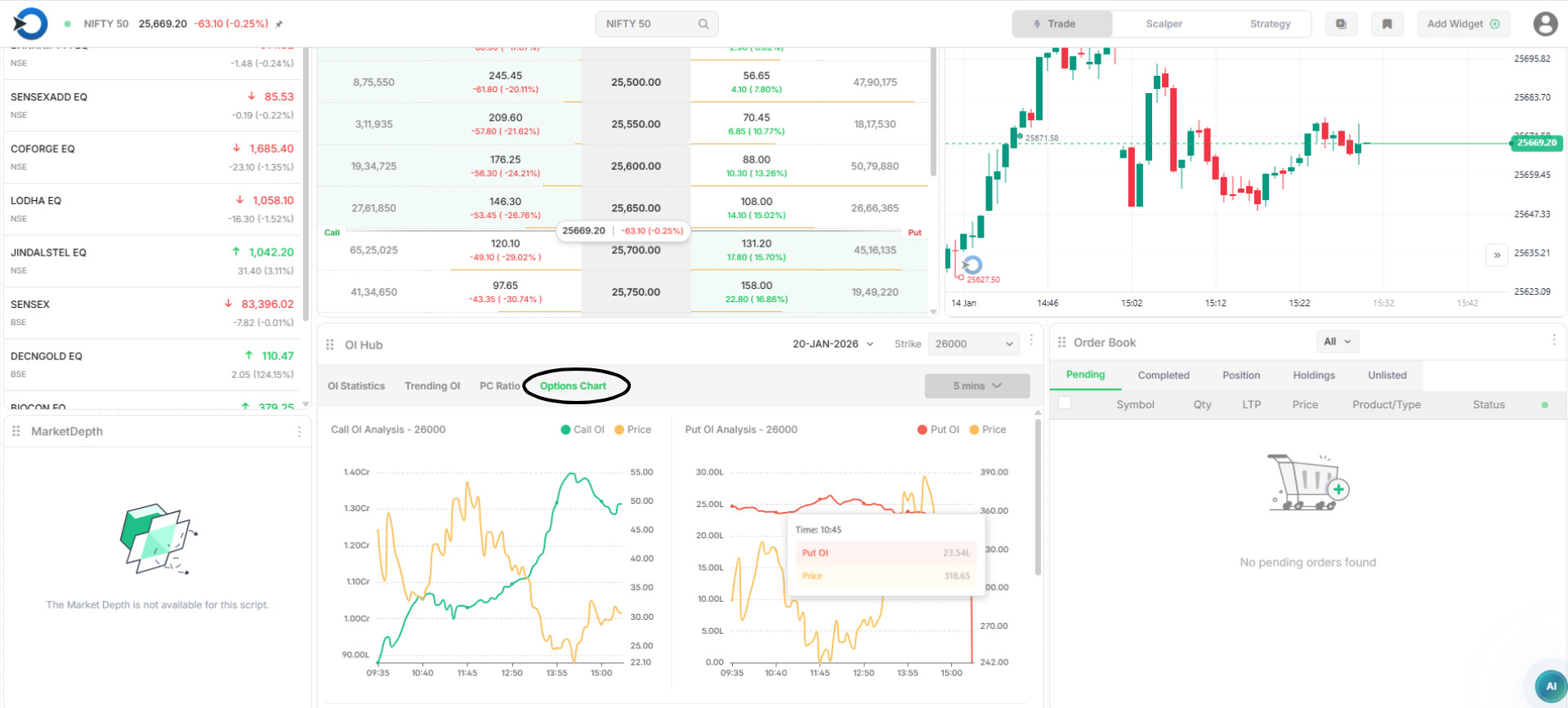Expand the Strike 26000 dropdown

point(973,344)
